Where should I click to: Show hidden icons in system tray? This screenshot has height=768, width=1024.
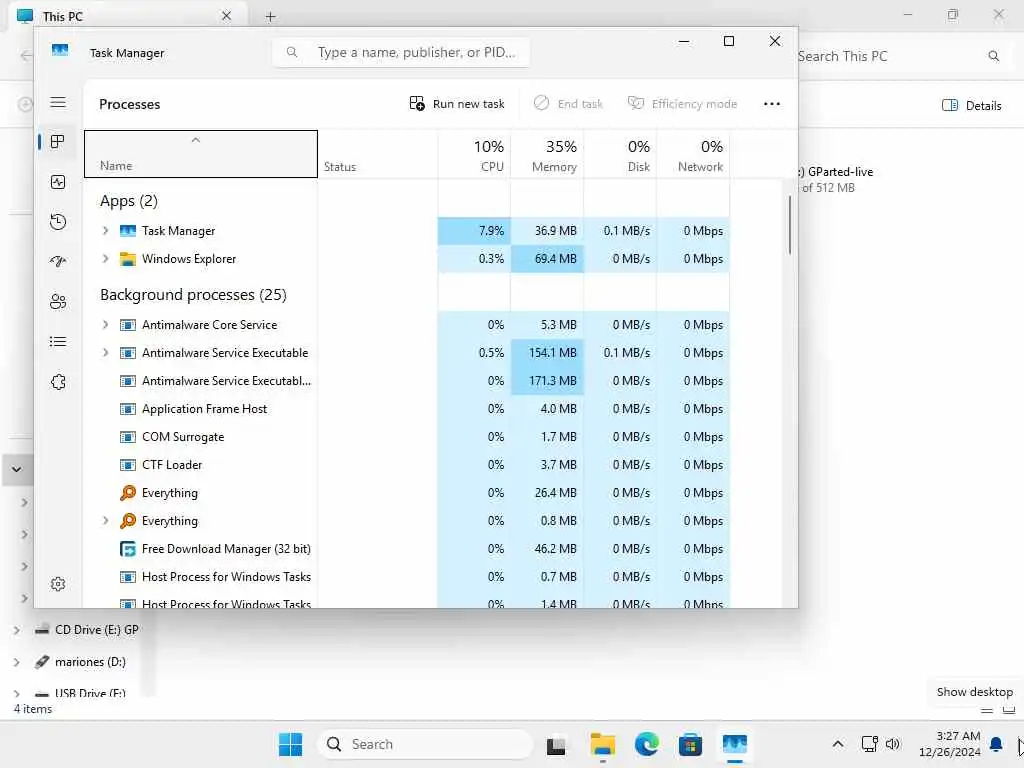[x=838, y=744]
